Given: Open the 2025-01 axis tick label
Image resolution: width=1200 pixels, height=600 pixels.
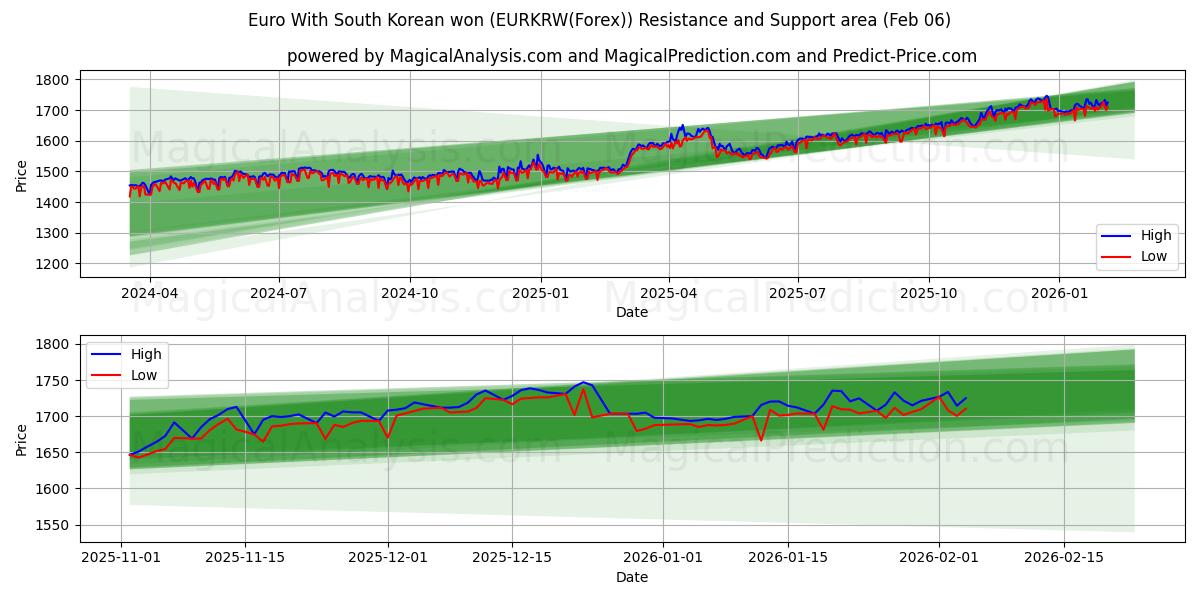Looking at the screenshot, I should tap(538, 293).
